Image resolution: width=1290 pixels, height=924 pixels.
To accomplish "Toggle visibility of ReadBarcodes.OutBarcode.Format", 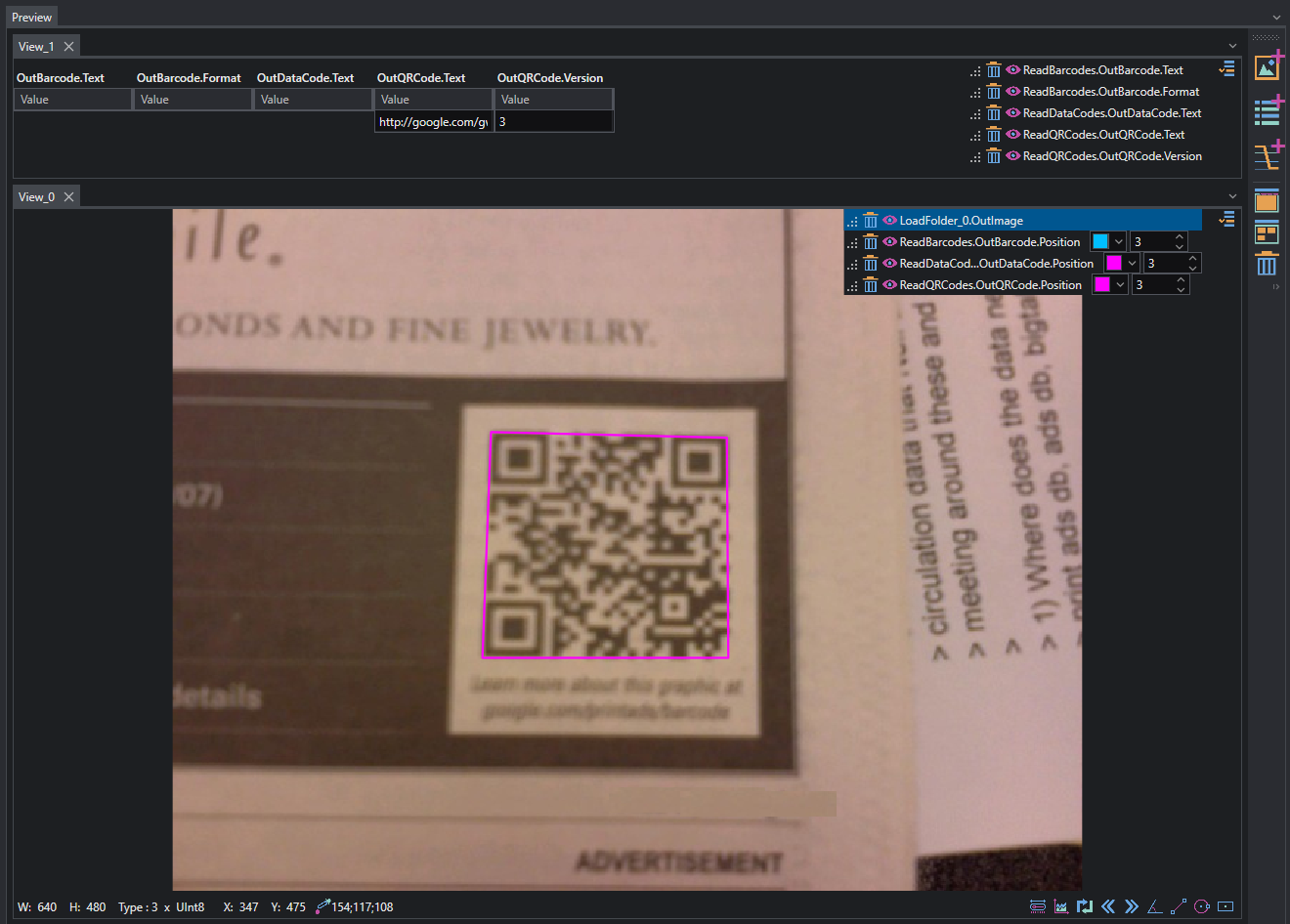I will (x=1013, y=92).
